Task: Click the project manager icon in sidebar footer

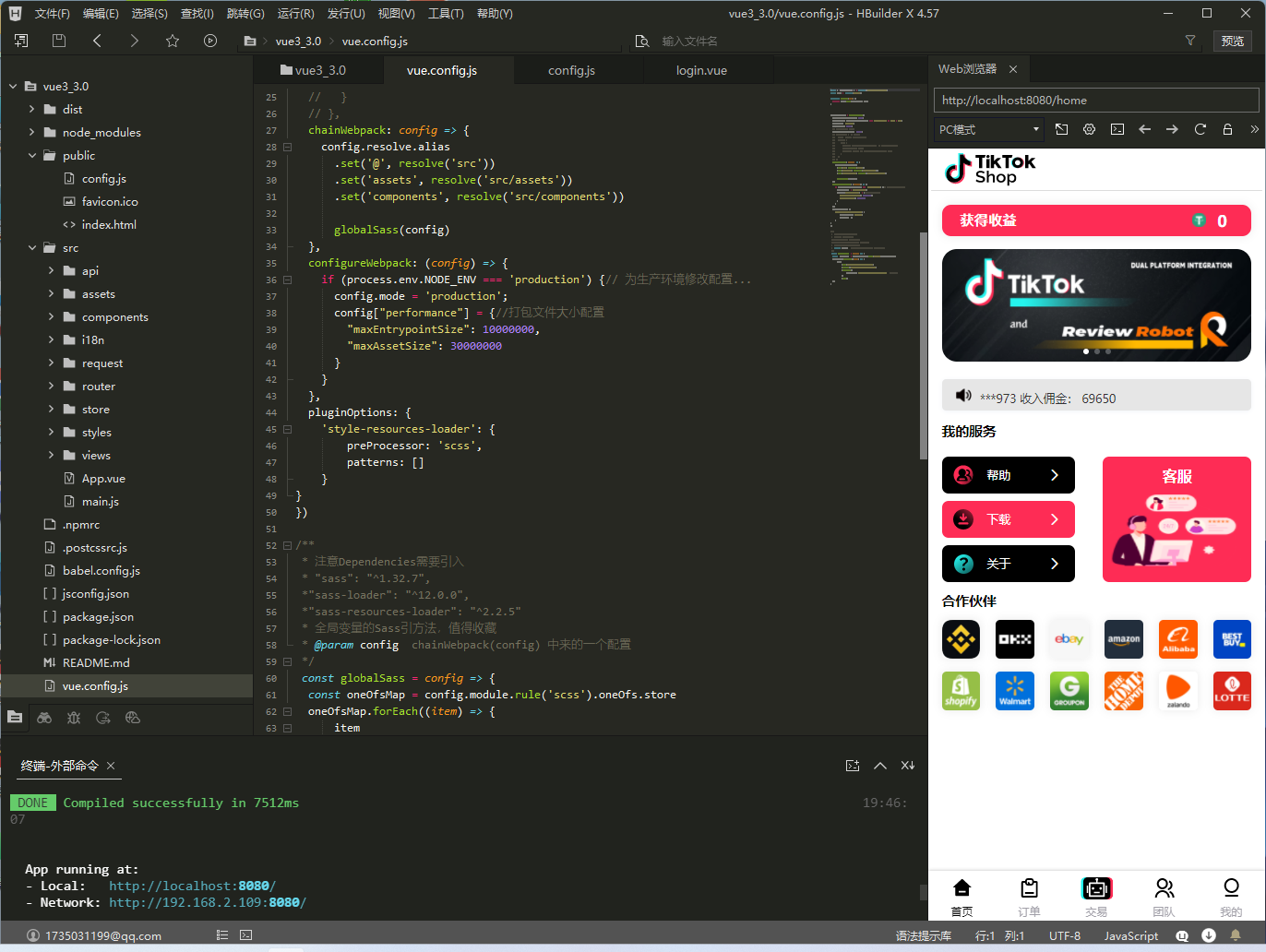Action: [15, 718]
